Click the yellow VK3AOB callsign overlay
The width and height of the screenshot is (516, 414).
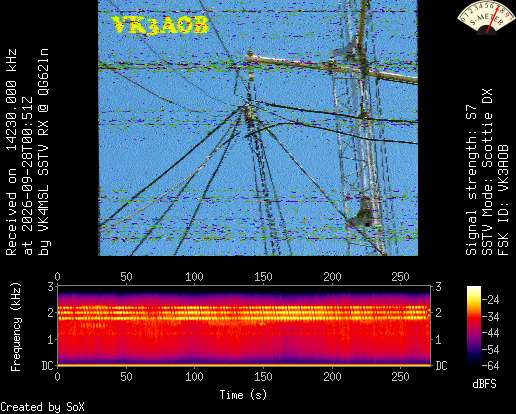tap(160, 25)
